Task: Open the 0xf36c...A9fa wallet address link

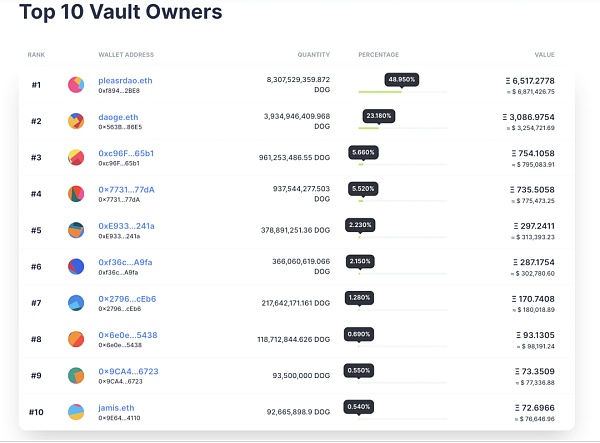Action: [125, 262]
